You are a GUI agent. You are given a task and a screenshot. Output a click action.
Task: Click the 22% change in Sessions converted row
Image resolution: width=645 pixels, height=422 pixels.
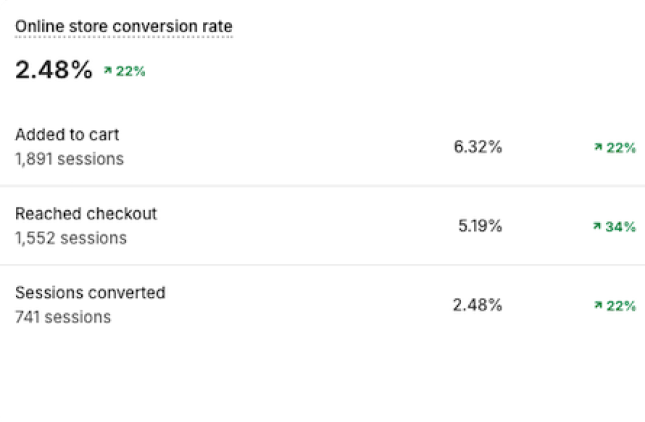click(x=621, y=306)
